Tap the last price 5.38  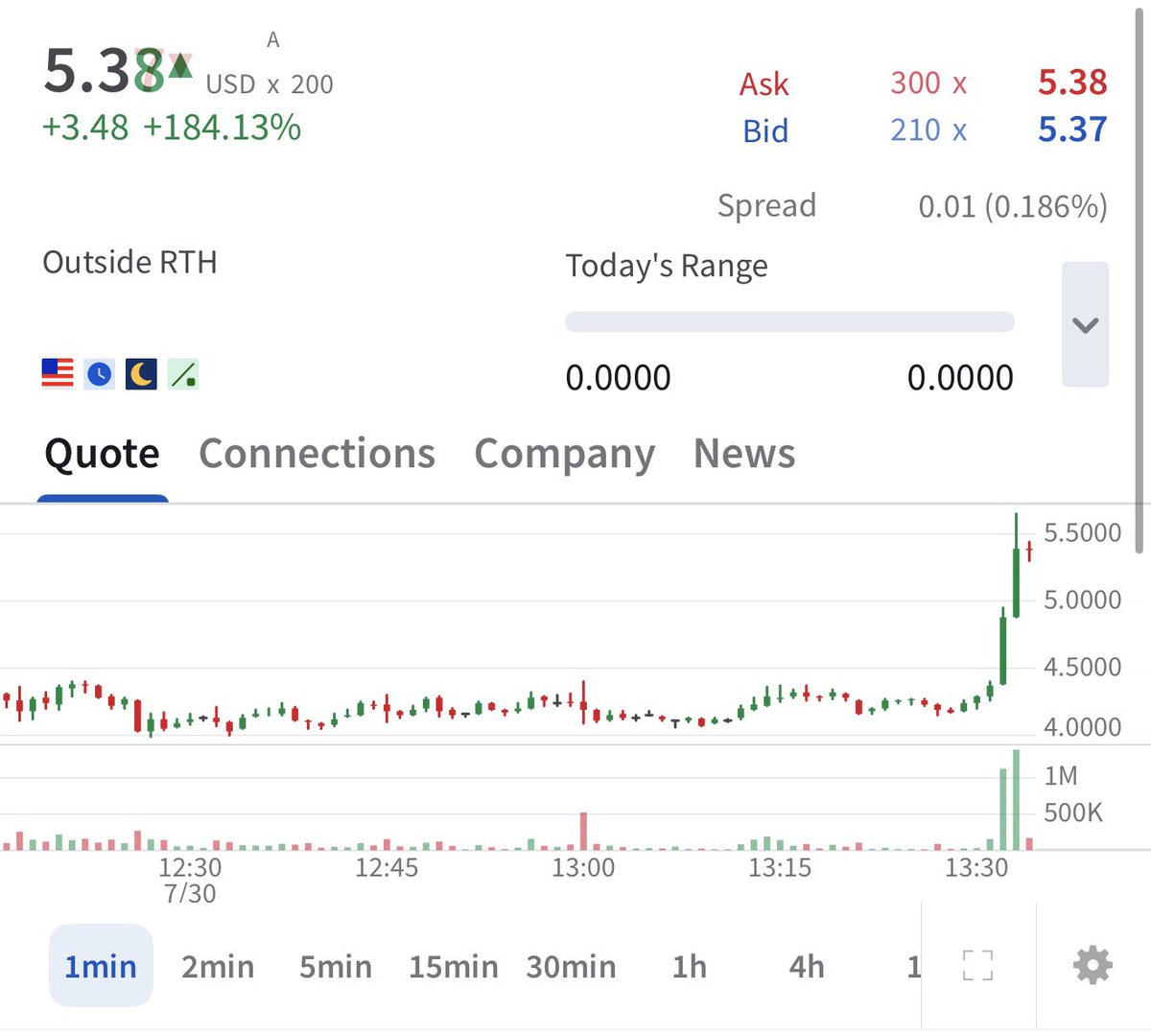tap(105, 72)
